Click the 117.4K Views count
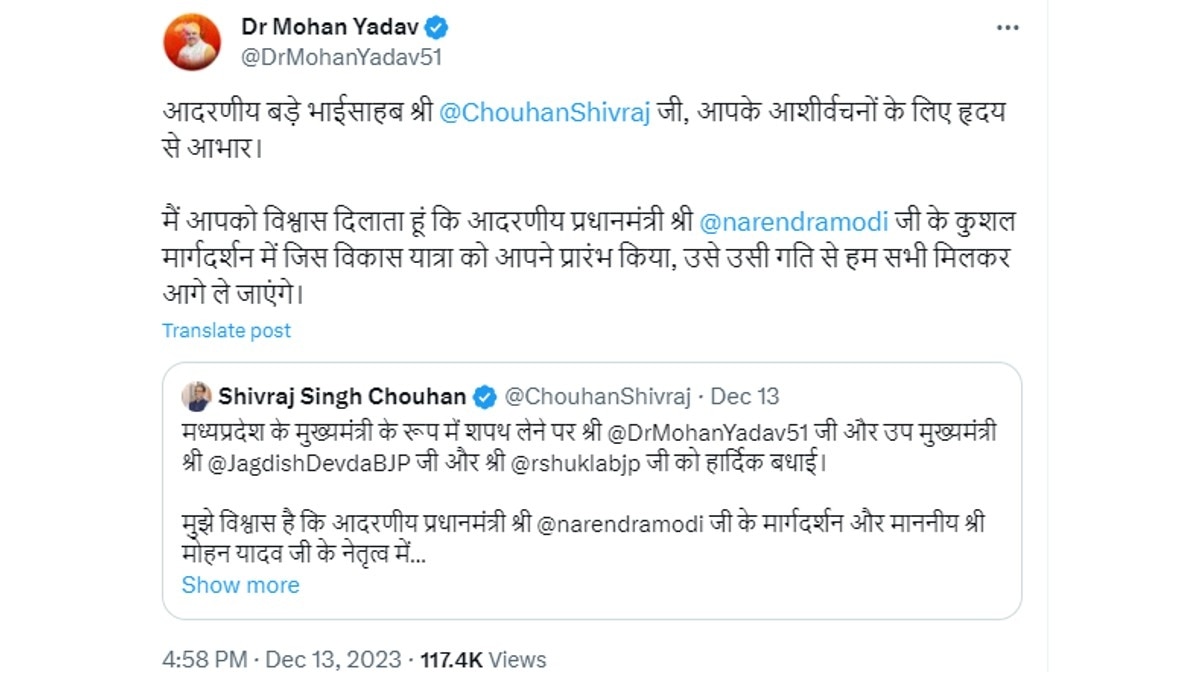This screenshot has width=1200, height=675. (483, 660)
